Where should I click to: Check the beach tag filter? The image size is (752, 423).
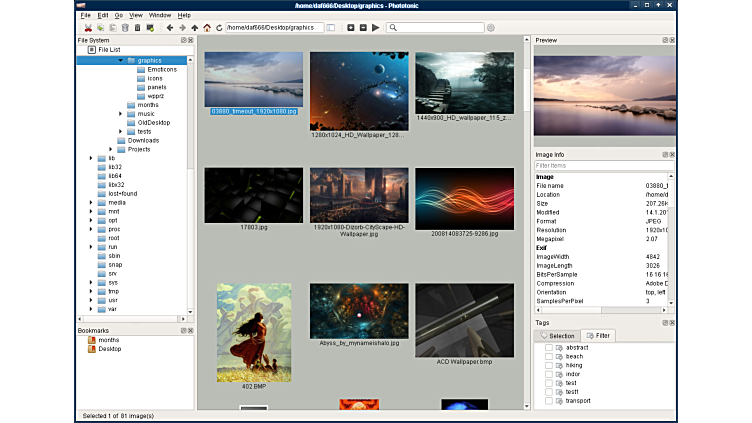[x=548, y=356]
